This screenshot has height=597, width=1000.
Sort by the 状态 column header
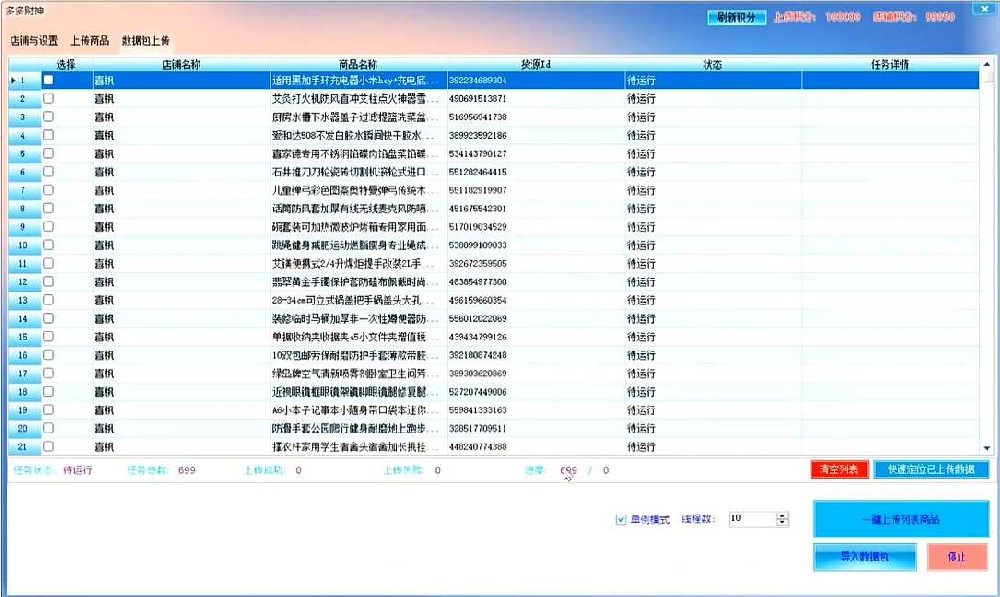tap(712, 64)
